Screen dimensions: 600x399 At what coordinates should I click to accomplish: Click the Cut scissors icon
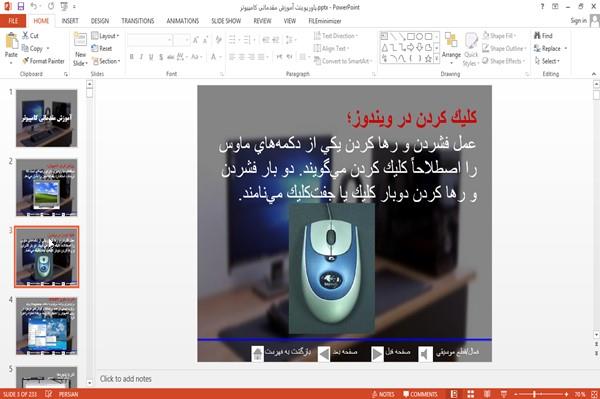pos(25,35)
